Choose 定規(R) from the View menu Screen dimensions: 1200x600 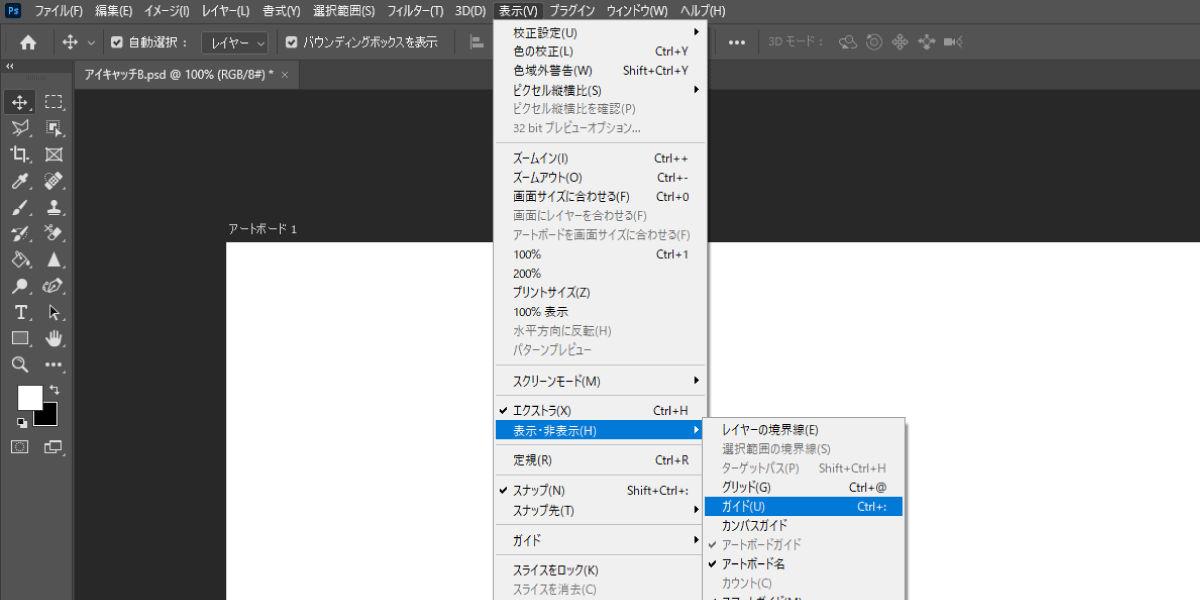(601, 460)
